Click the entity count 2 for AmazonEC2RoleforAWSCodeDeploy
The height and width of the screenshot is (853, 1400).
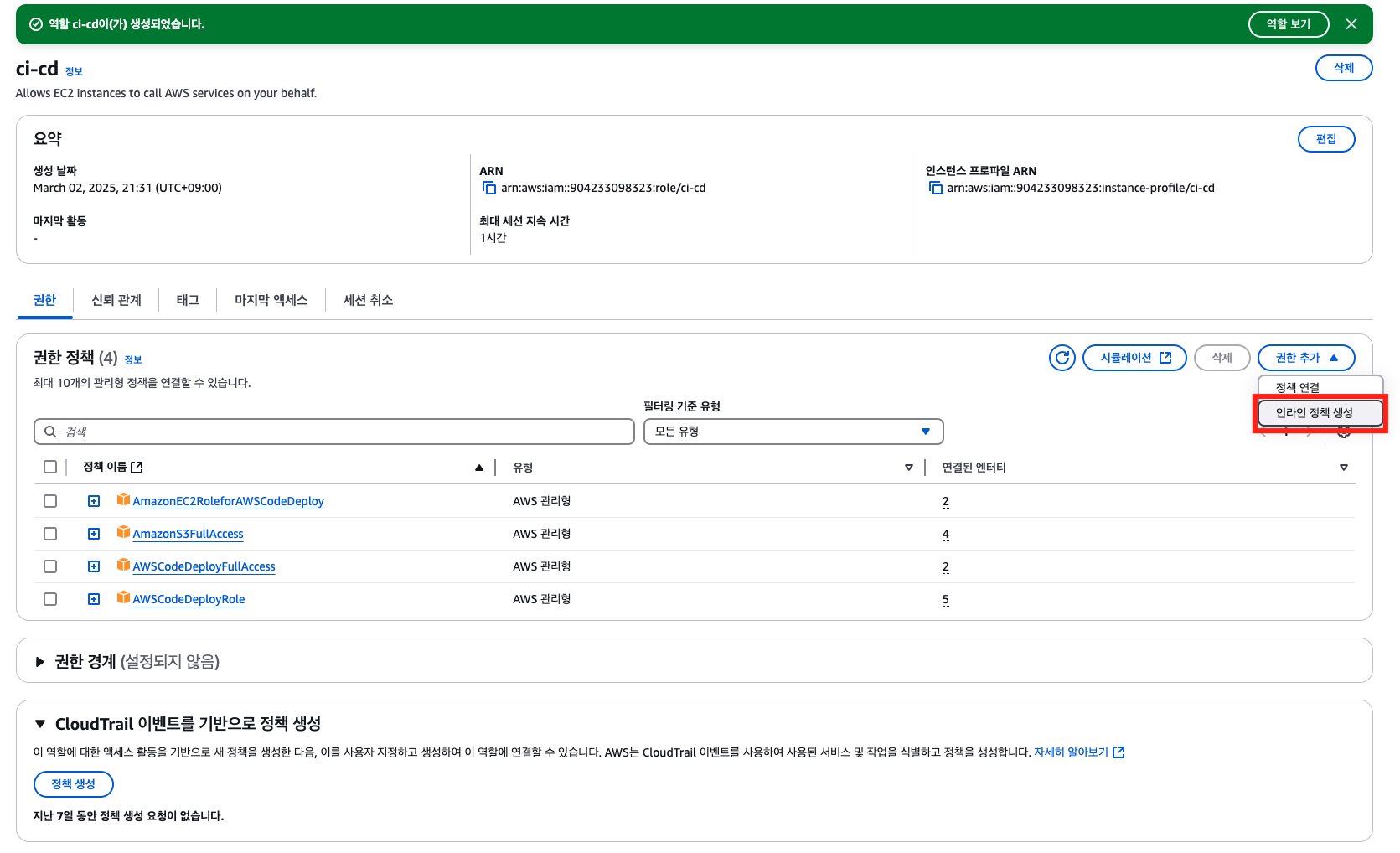[x=946, y=501]
